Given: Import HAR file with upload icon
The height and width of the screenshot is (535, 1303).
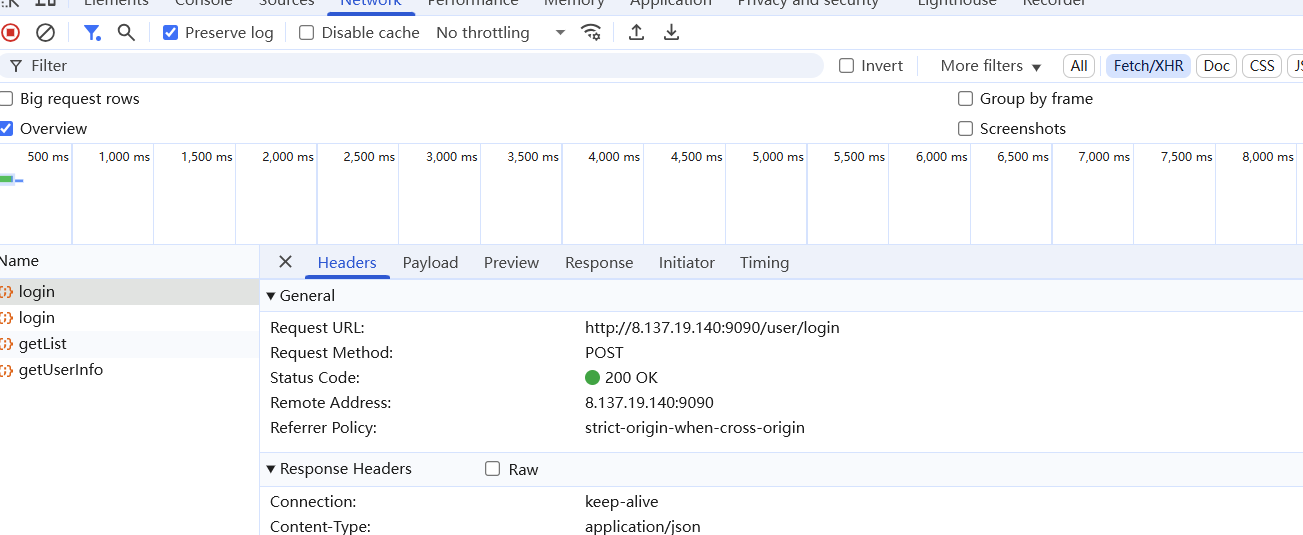Looking at the screenshot, I should tap(636, 32).
